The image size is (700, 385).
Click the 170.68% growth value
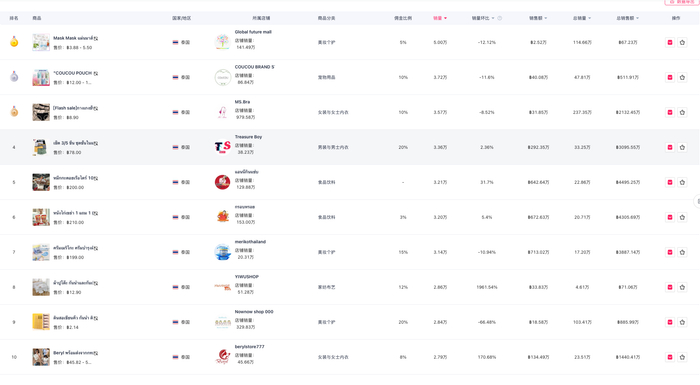(x=487, y=357)
